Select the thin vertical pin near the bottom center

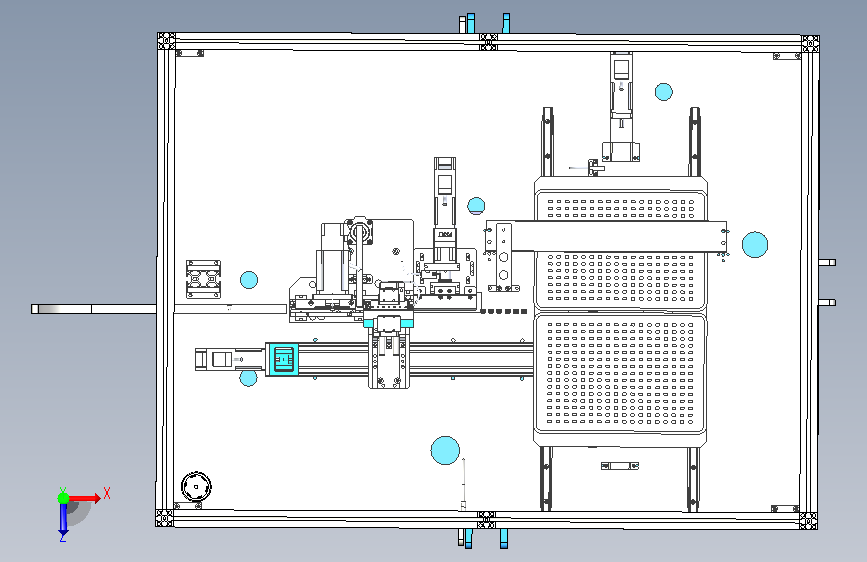pyautogui.click(x=463, y=482)
